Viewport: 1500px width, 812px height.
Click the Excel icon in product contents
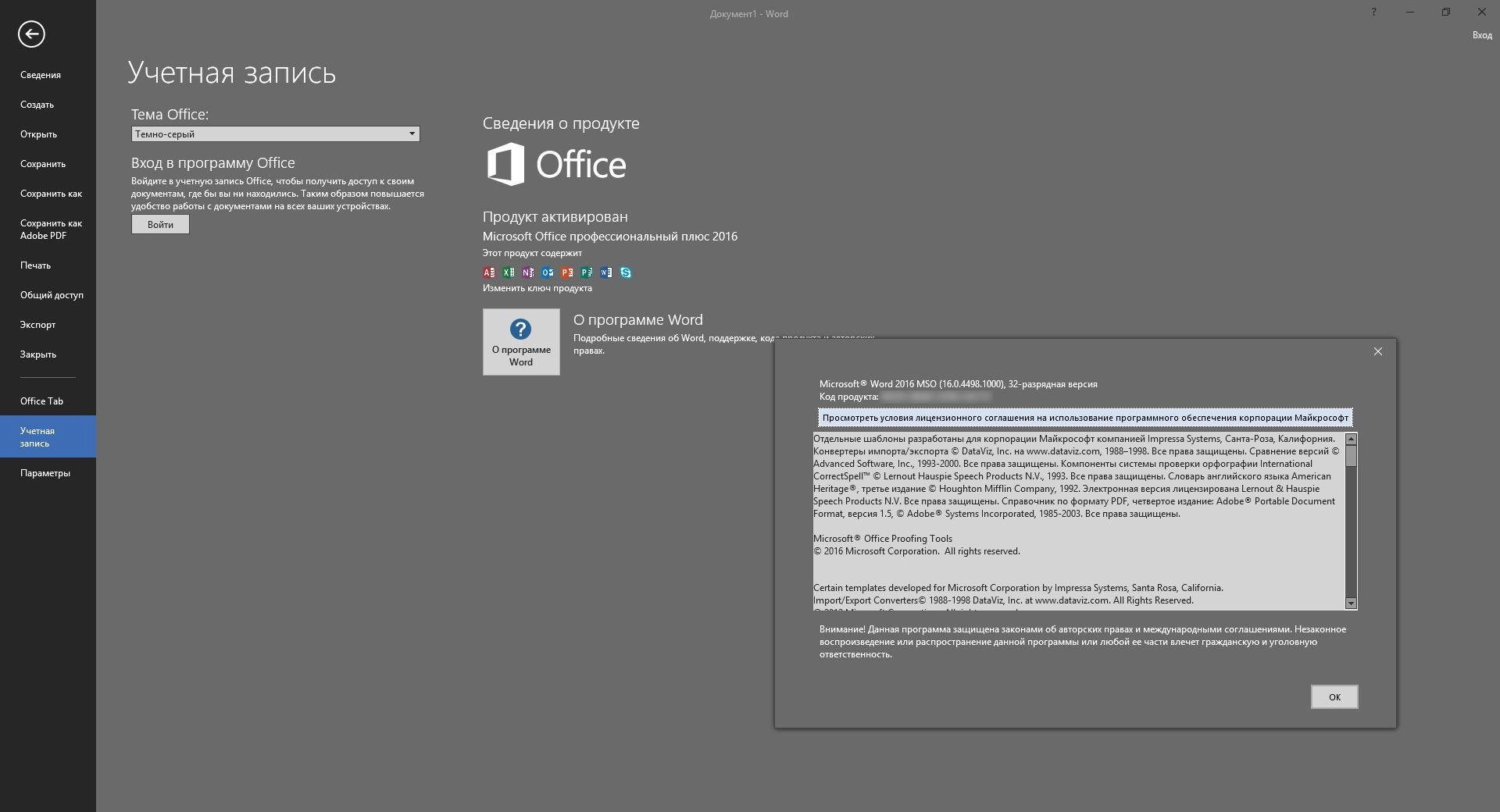coord(509,272)
